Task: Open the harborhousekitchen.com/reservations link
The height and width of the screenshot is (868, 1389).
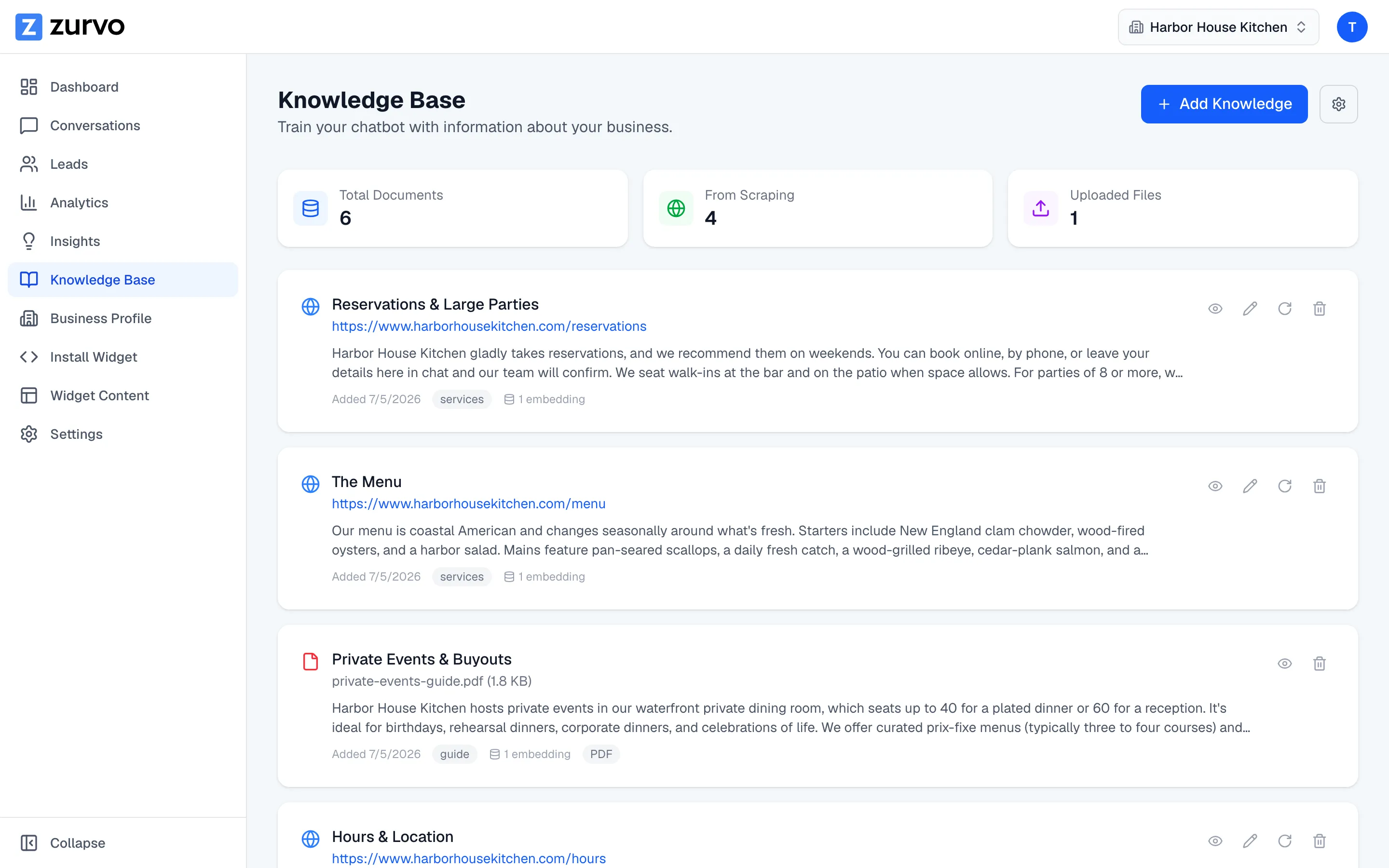Action: 489,326
